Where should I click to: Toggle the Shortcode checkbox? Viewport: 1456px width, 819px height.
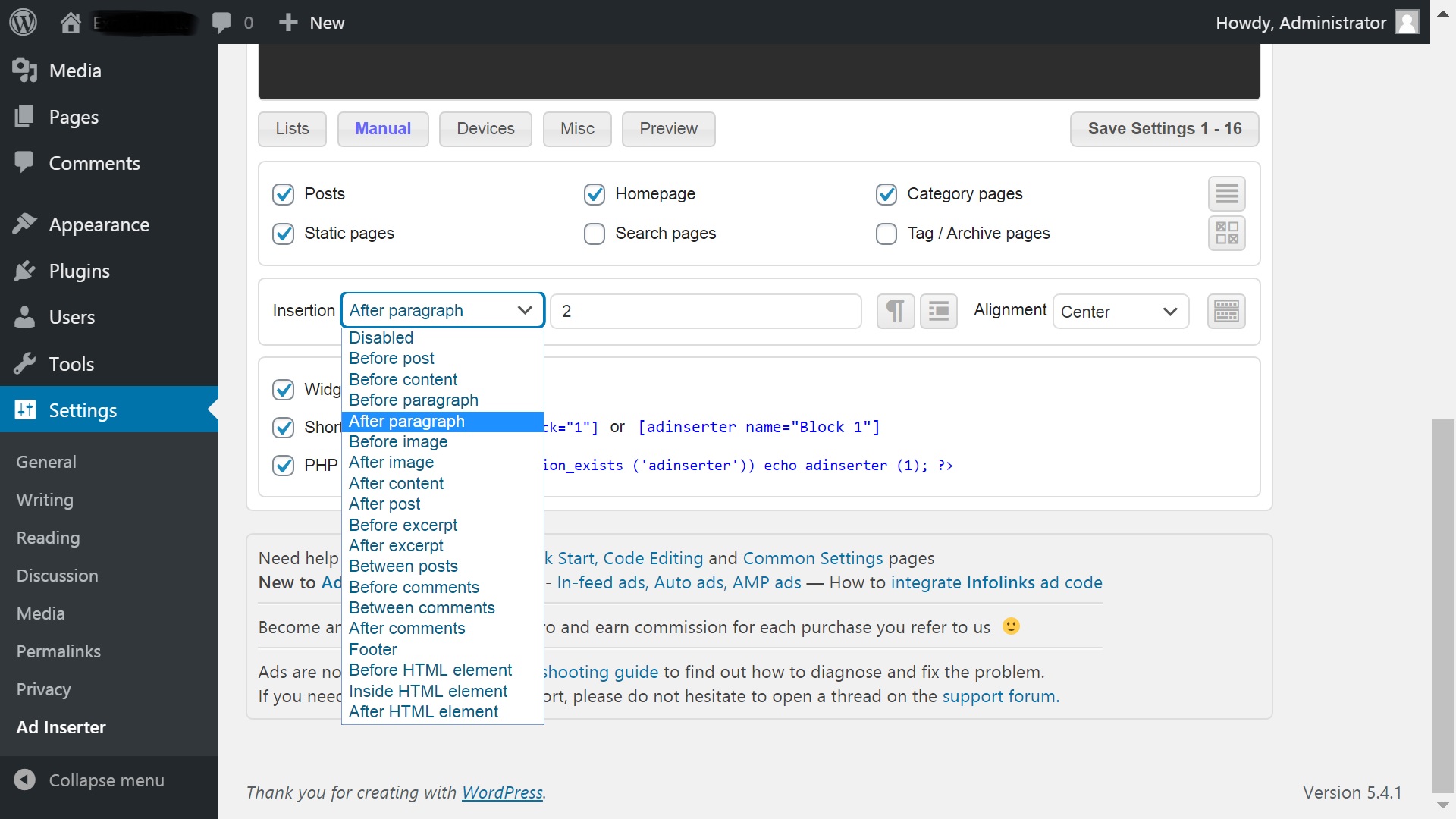pos(284,428)
